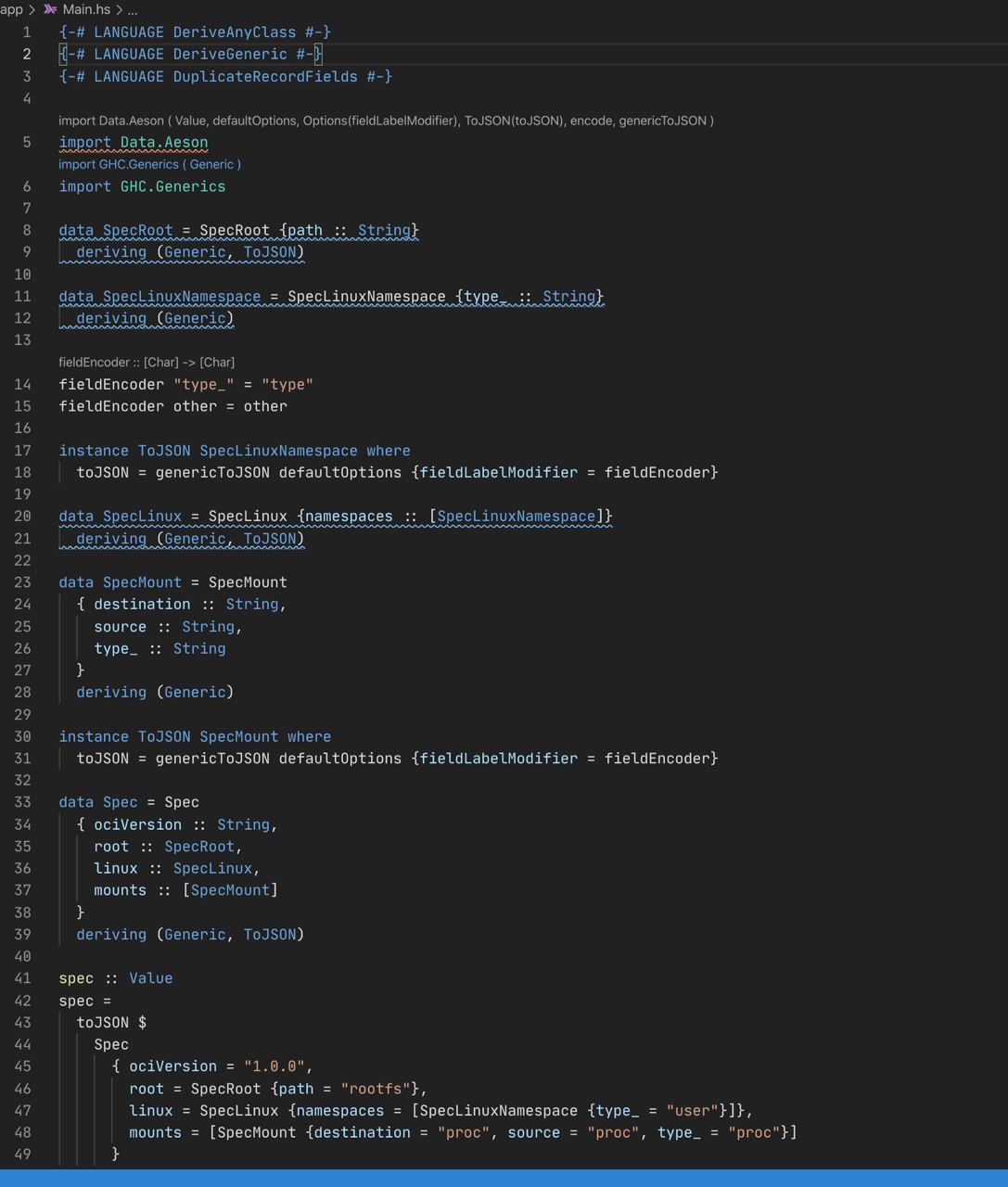Click line number 41 in gutter

pyautogui.click(x=22, y=978)
